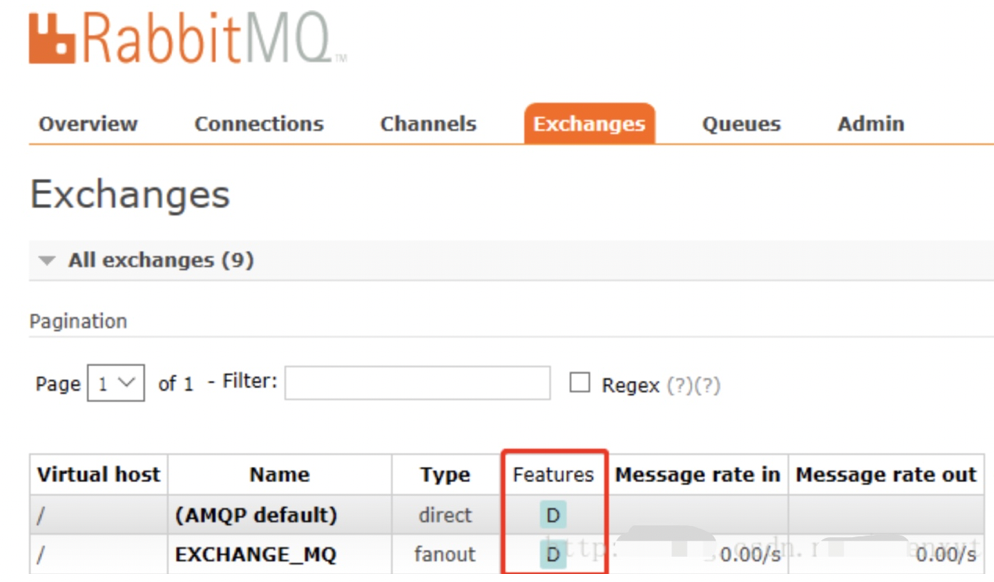Open the Queues tab
The image size is (994, 582).
(x=741, y=124)
